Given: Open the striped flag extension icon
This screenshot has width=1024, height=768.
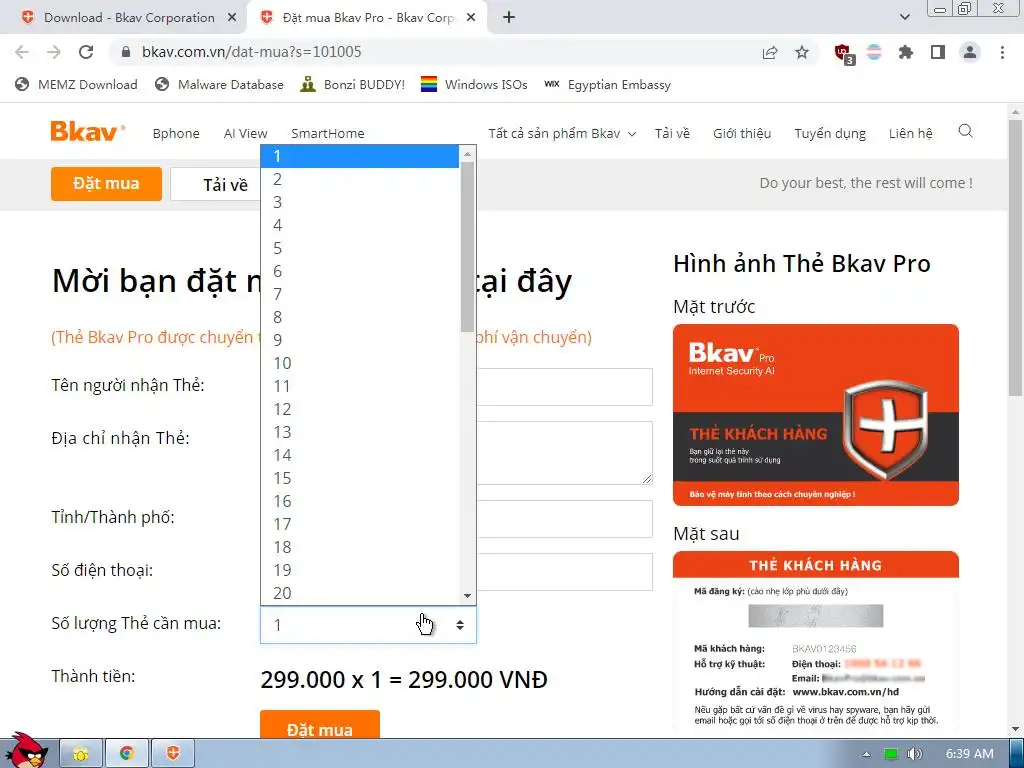Looking at the screenshot, I should (x=874, y=52).
